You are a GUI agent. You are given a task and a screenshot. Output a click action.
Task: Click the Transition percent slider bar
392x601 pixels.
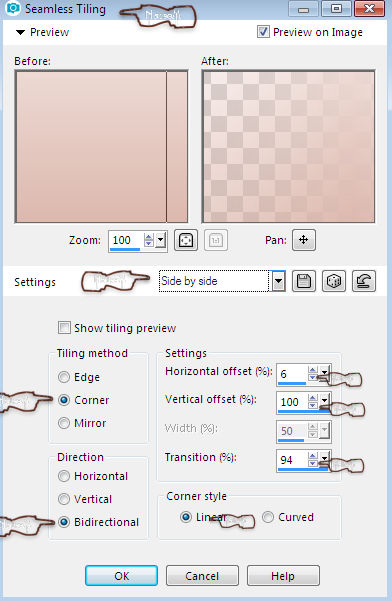(x=303, y=469)
